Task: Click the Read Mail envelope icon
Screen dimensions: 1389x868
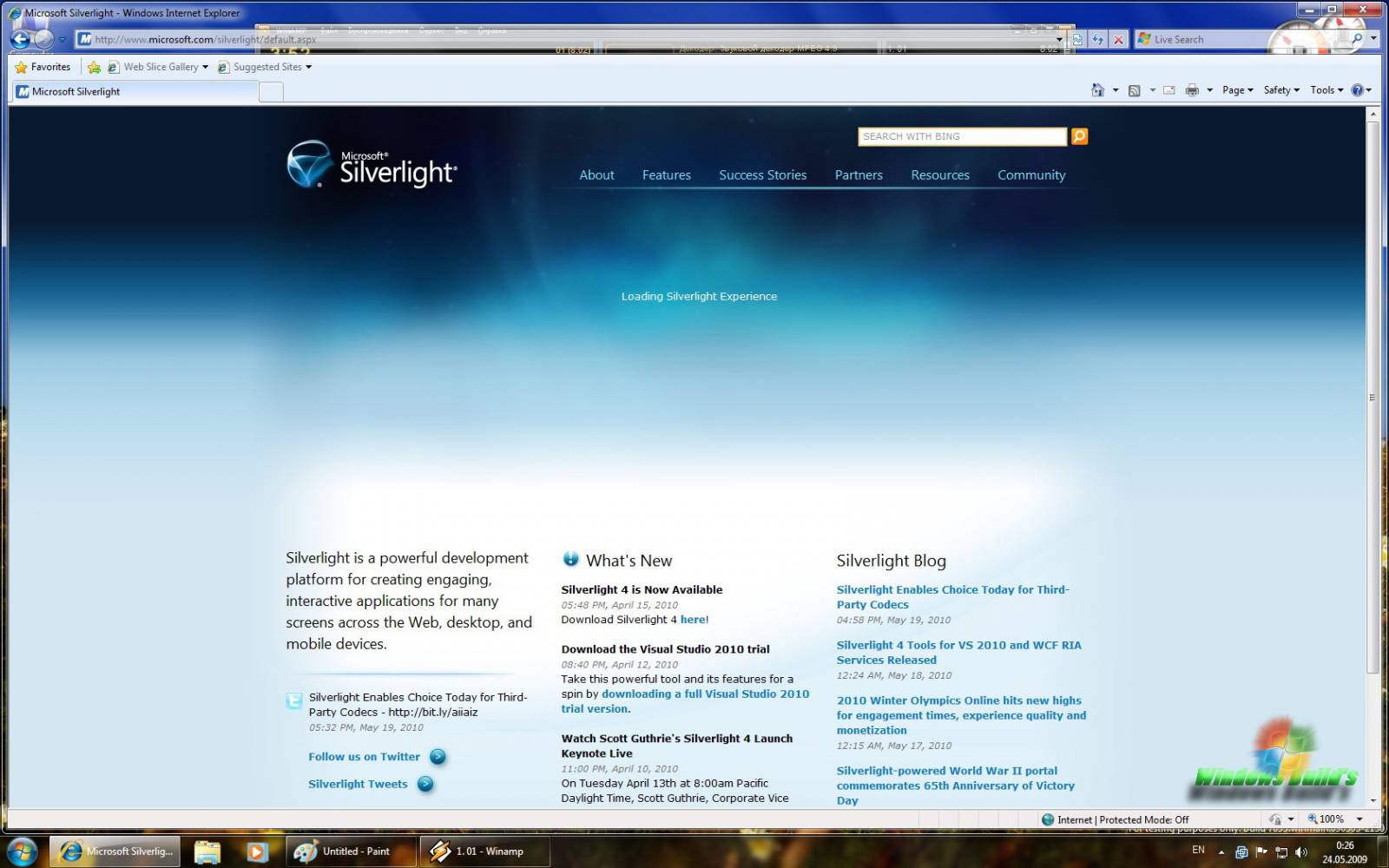Action: click(x=1168, y=90)
